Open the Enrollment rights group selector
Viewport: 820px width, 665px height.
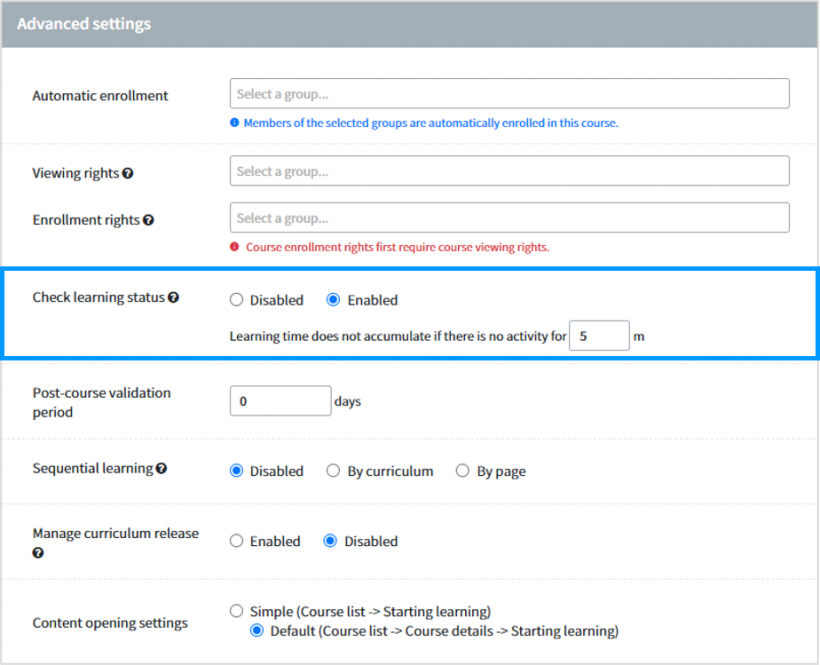[509, 217]
